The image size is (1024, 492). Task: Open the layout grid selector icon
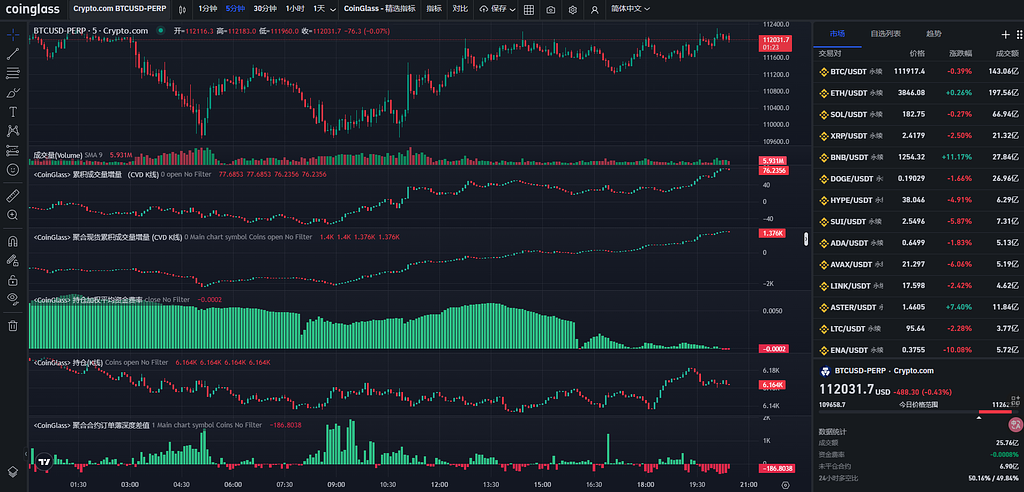click(527, 9)
